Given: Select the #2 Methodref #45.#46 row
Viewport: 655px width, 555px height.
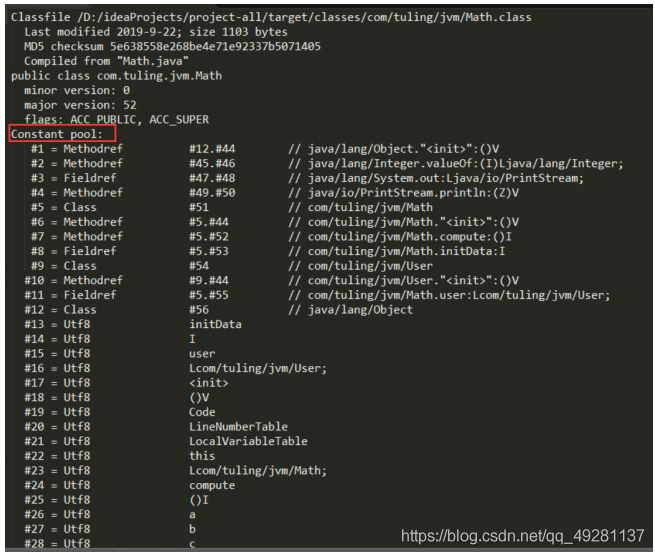Looking at the screenshot, I should (327, 163).
